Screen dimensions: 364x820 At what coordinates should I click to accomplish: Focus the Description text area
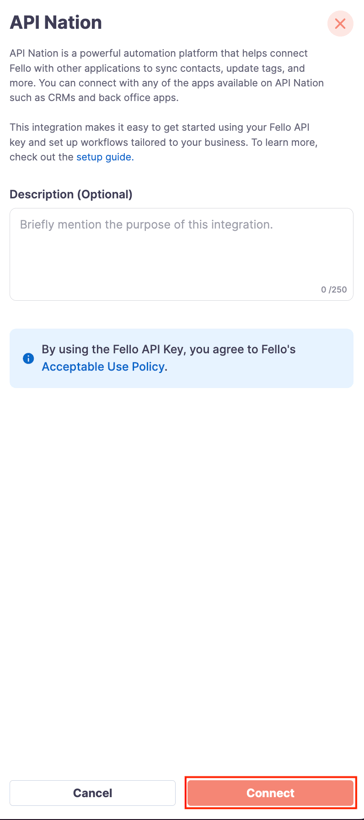(x=181, y=255)
